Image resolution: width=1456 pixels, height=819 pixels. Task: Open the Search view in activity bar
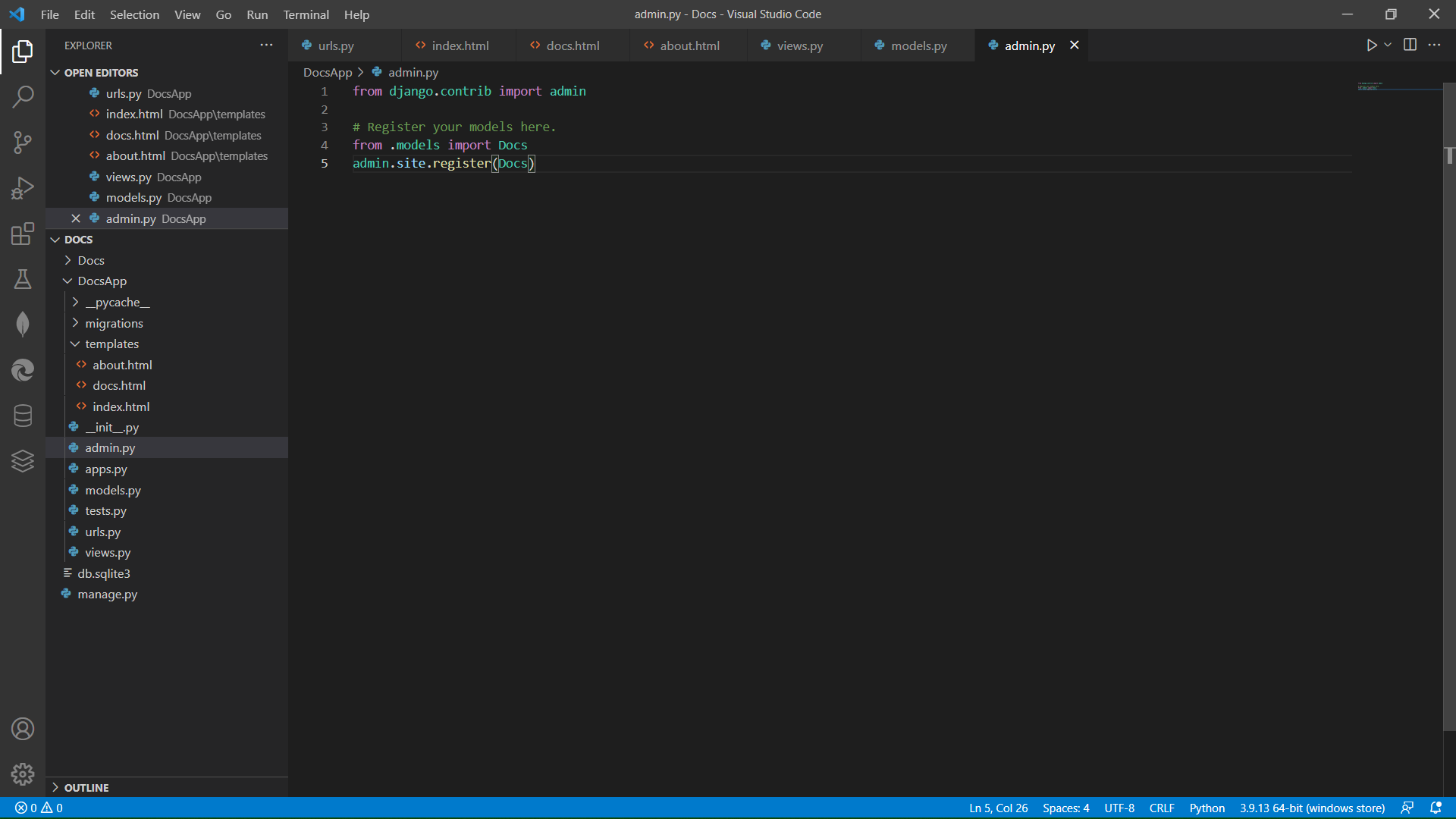point(23,97)
